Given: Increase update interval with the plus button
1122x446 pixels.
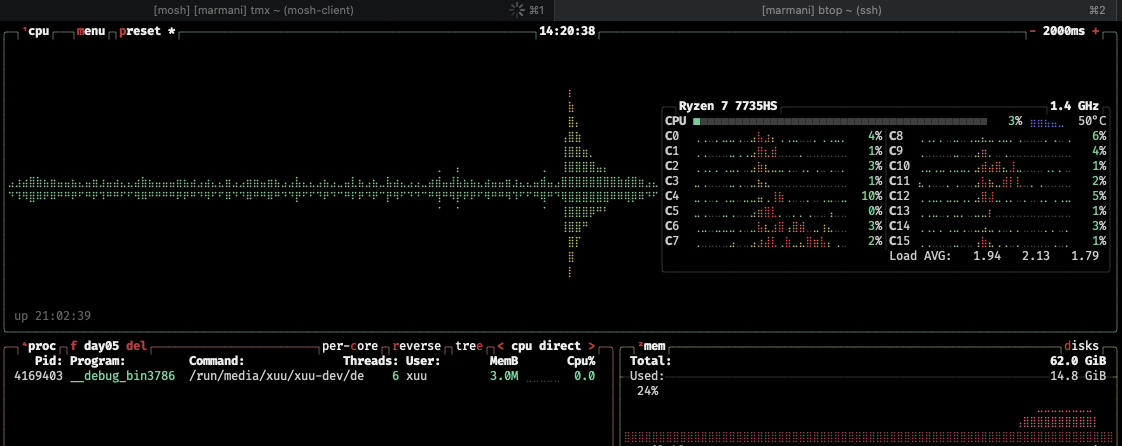Looking at the screenshot, I should tap(1095, 31).
